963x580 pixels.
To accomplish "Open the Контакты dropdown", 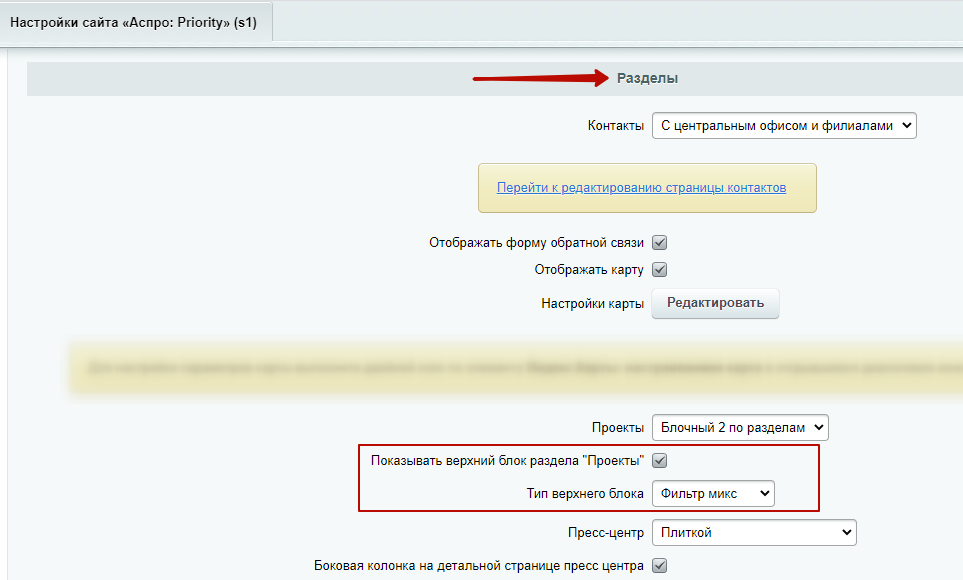I will coord(784,125).
